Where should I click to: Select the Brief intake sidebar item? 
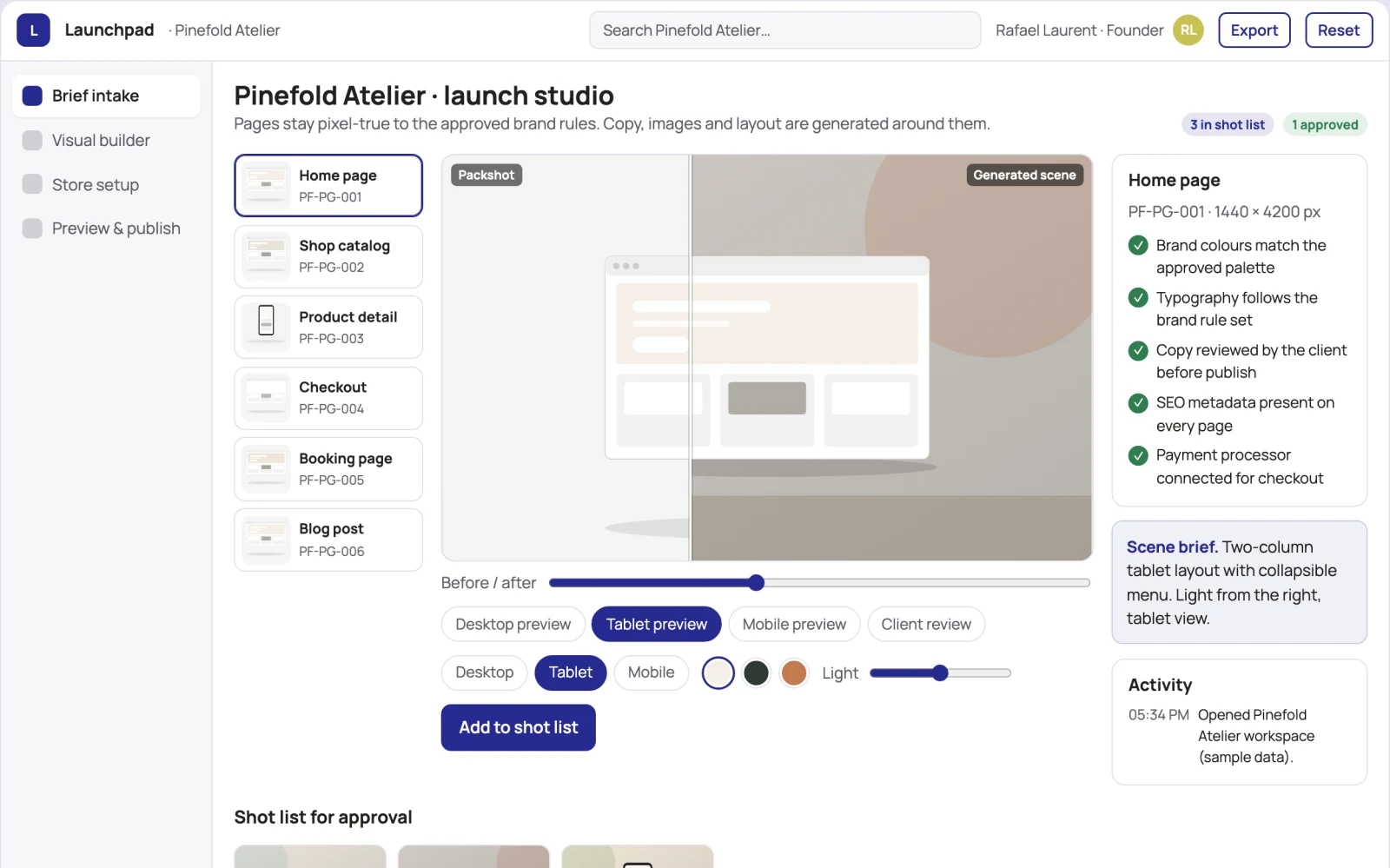coord(107,96)
